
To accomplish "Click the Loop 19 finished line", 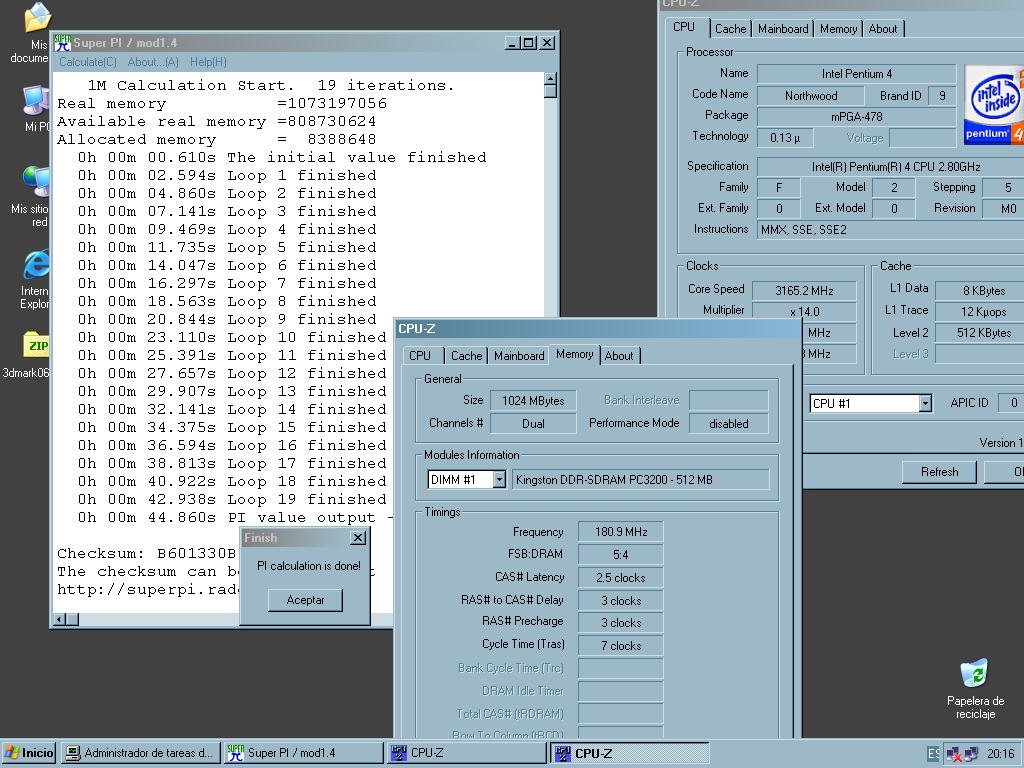I will [232, 500].
